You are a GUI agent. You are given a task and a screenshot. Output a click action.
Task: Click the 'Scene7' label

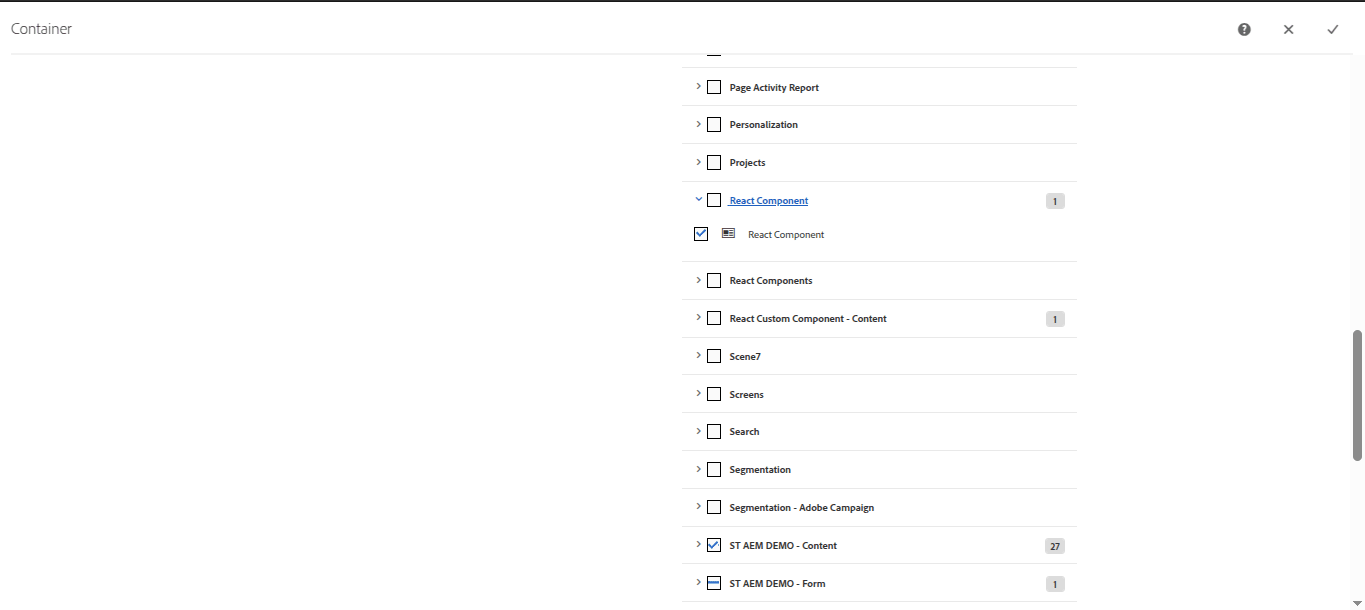pos(745,357)
